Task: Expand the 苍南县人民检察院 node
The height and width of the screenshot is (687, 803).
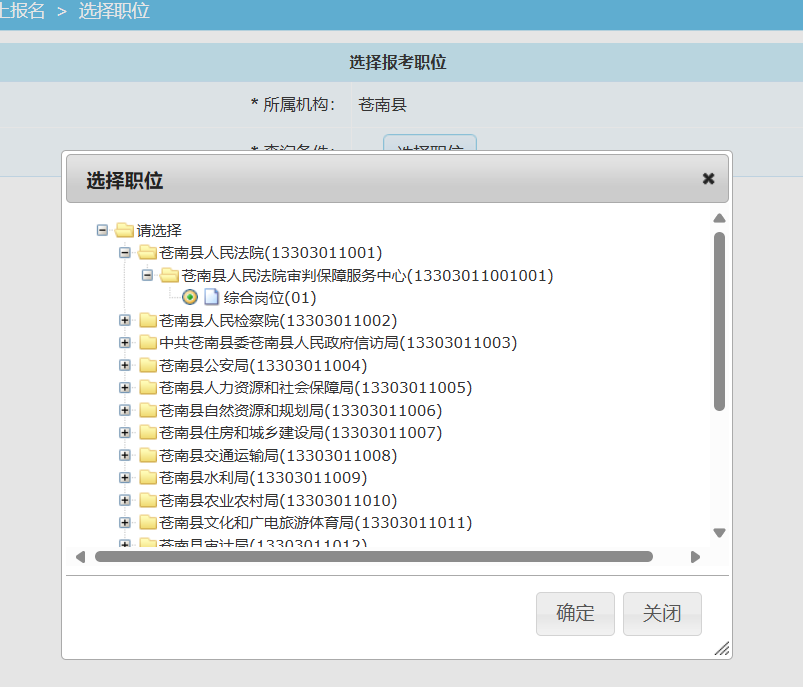Action: tap(125, 321)
